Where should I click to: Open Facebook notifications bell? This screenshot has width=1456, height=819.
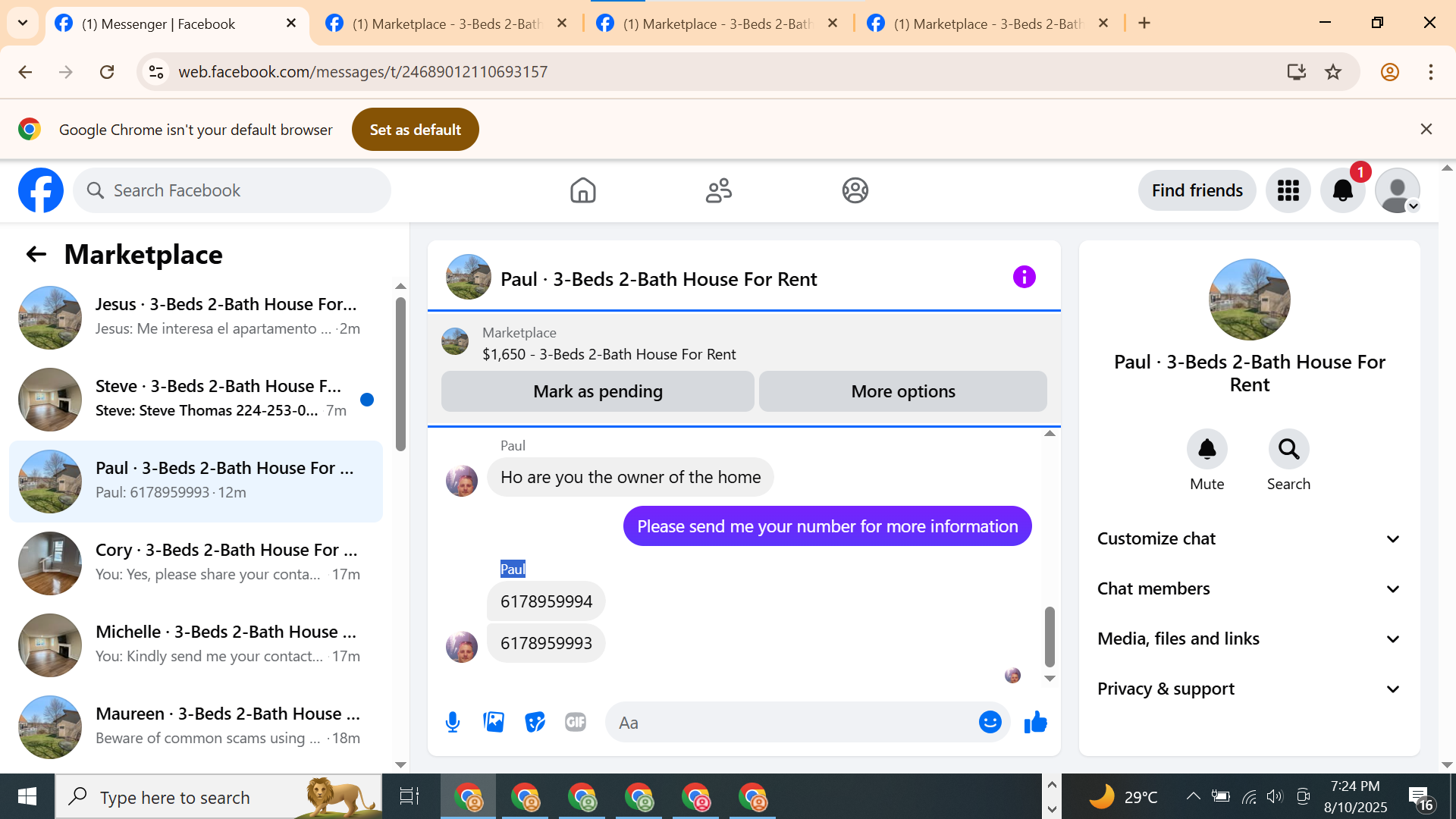click(x=1342, y=190)
